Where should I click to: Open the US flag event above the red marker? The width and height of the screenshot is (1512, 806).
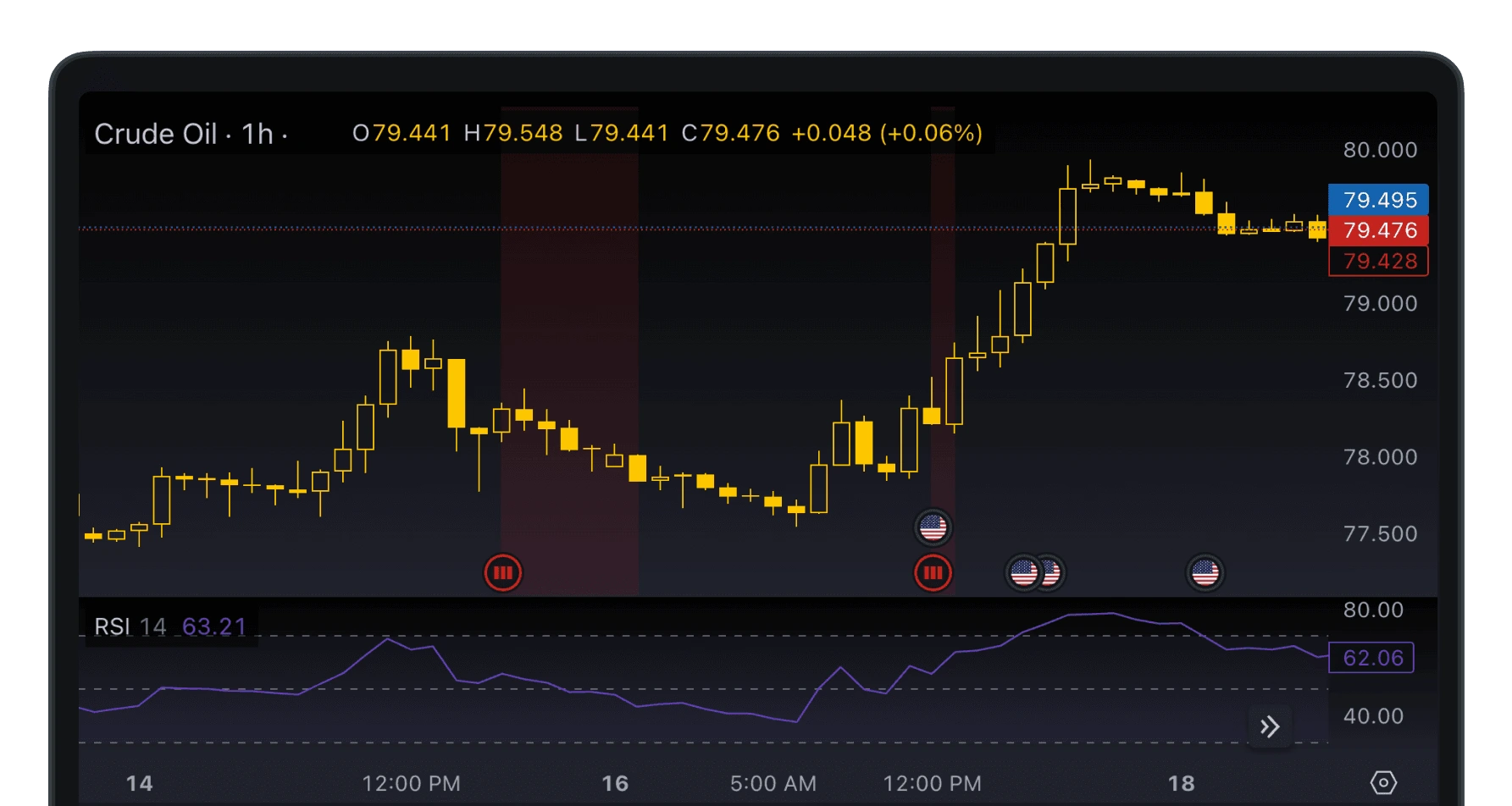click(933, 527)
